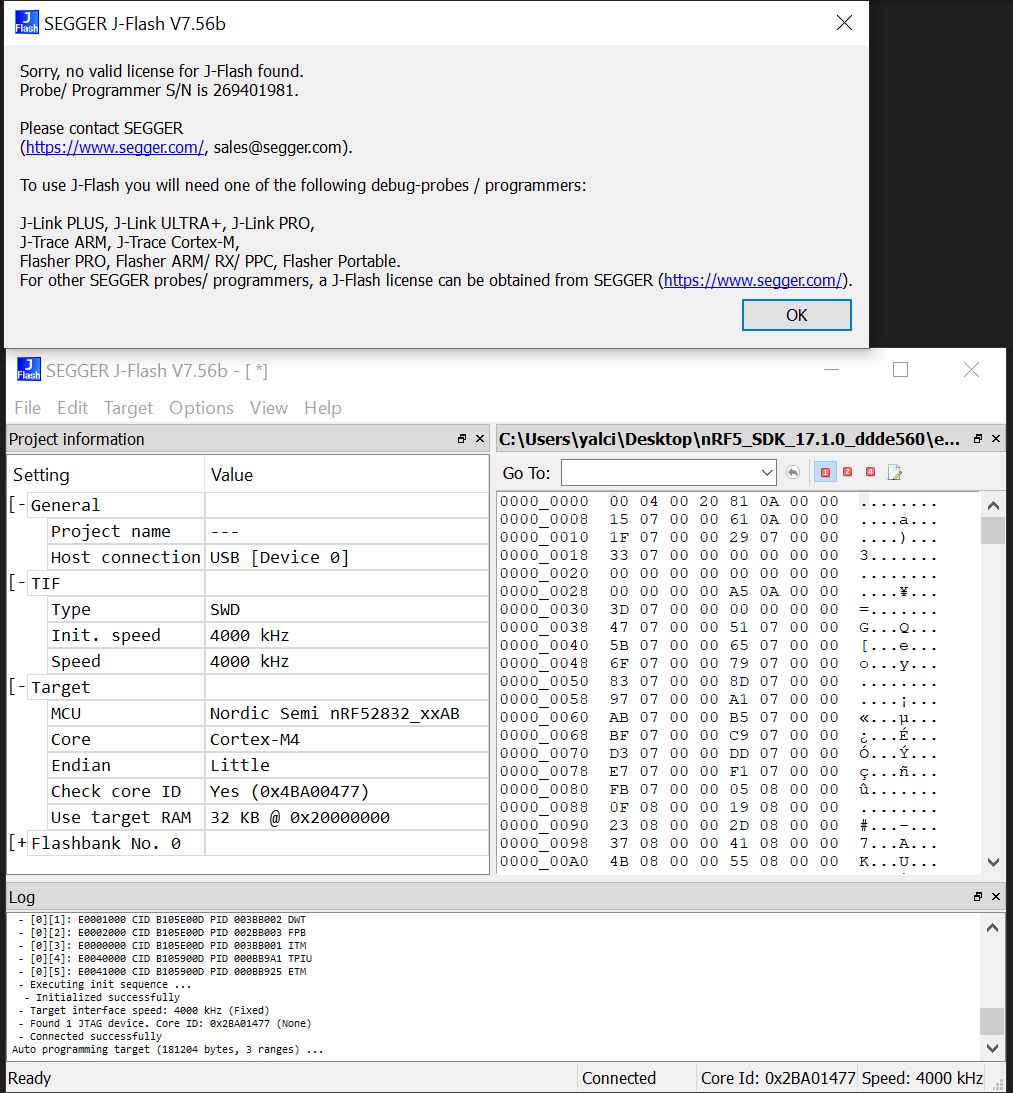Open the second segger.com link after 'obtained from SEGGER'
1013x1093 pixels.
click(753, 280)
